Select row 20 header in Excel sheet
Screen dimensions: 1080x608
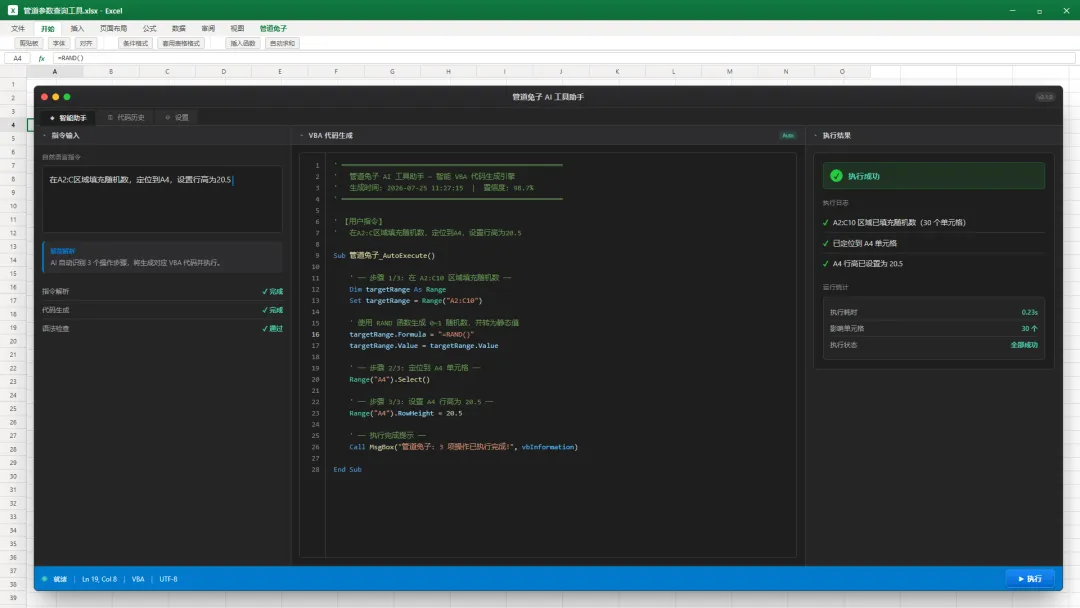pos(13,341)
